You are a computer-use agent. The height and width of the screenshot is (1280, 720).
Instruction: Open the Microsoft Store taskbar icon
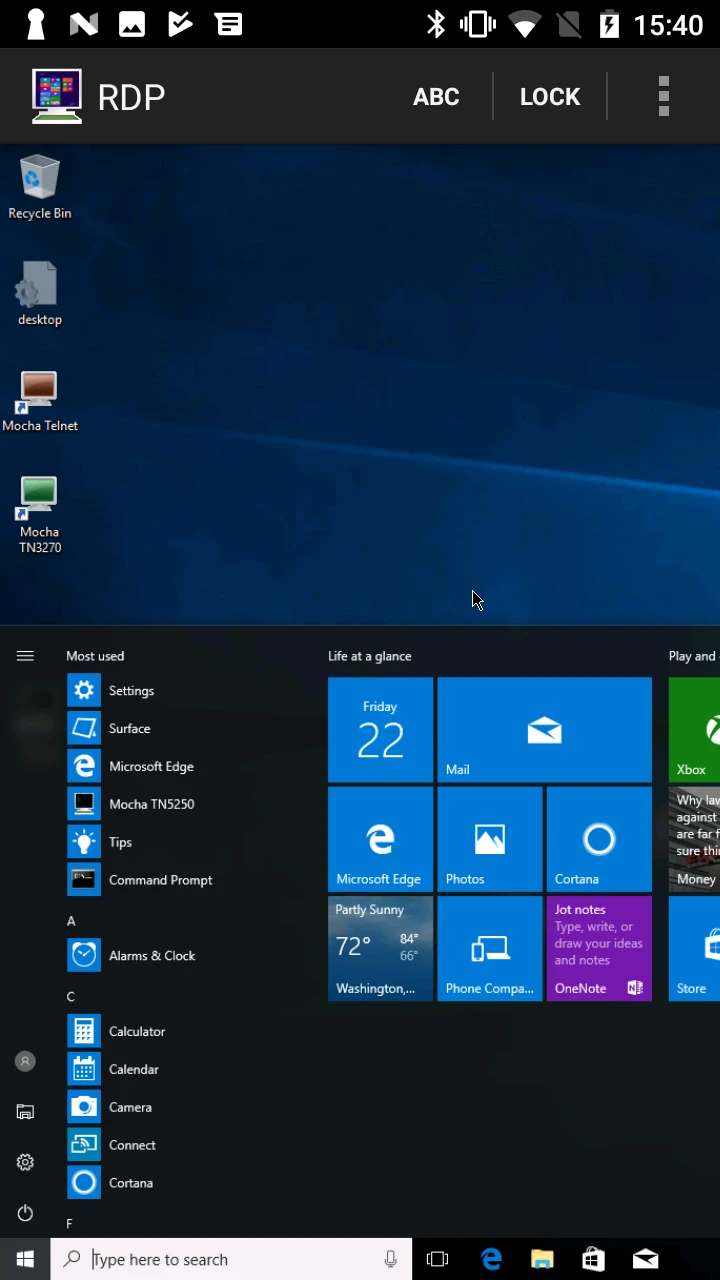(x=594, y=1259)
